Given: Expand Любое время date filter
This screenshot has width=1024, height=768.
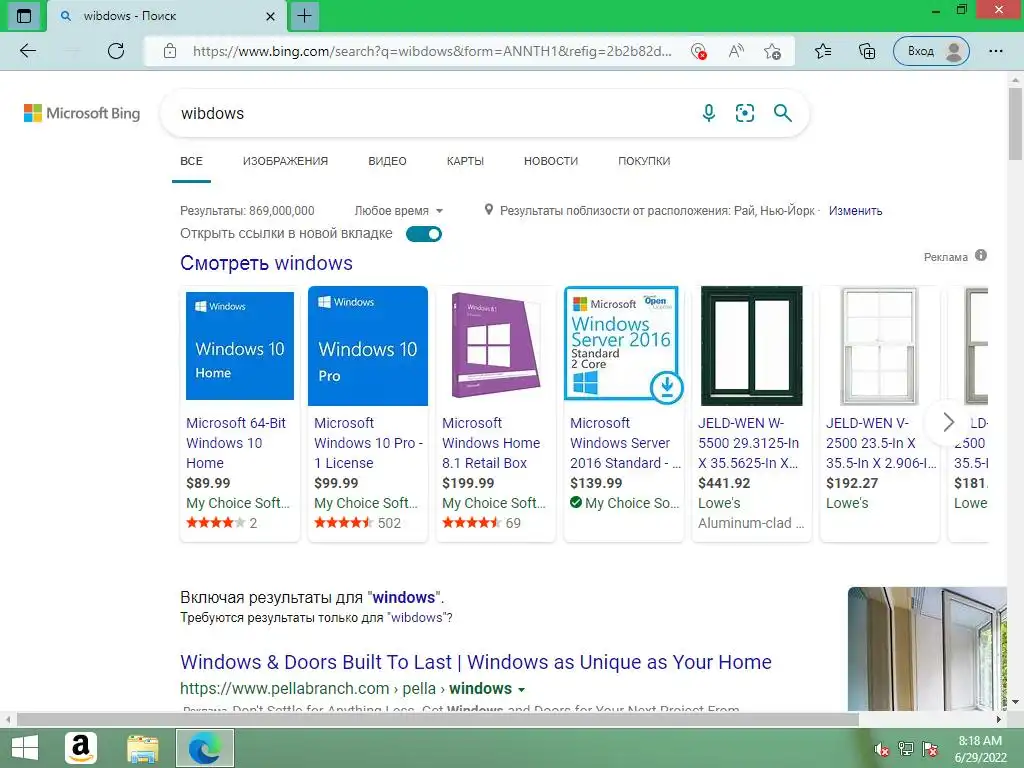Looking at the screenshot, I should pyautogui.click(x=398, y=211).
